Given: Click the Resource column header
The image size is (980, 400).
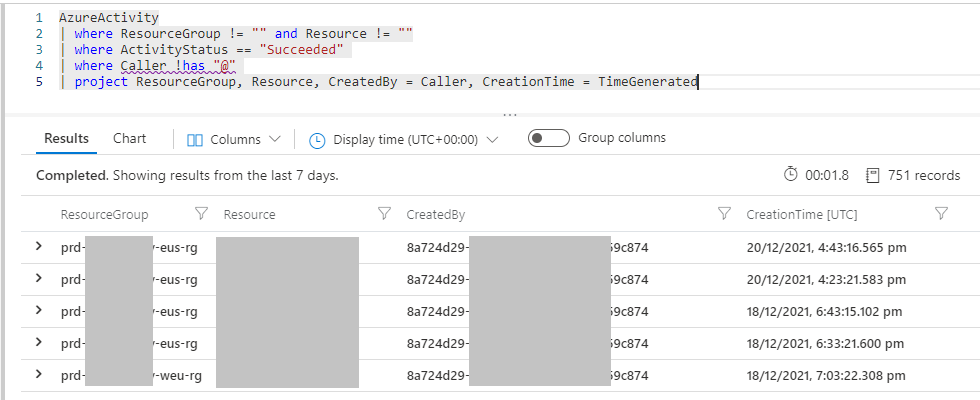Looking at the screenshot, I should 249,214.
